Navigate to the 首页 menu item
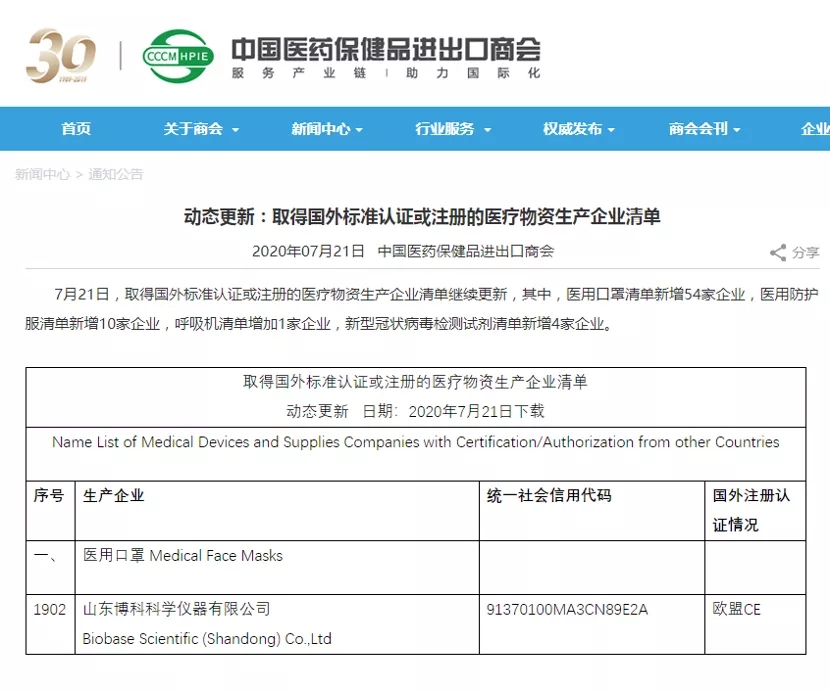 tap(76, 128)
